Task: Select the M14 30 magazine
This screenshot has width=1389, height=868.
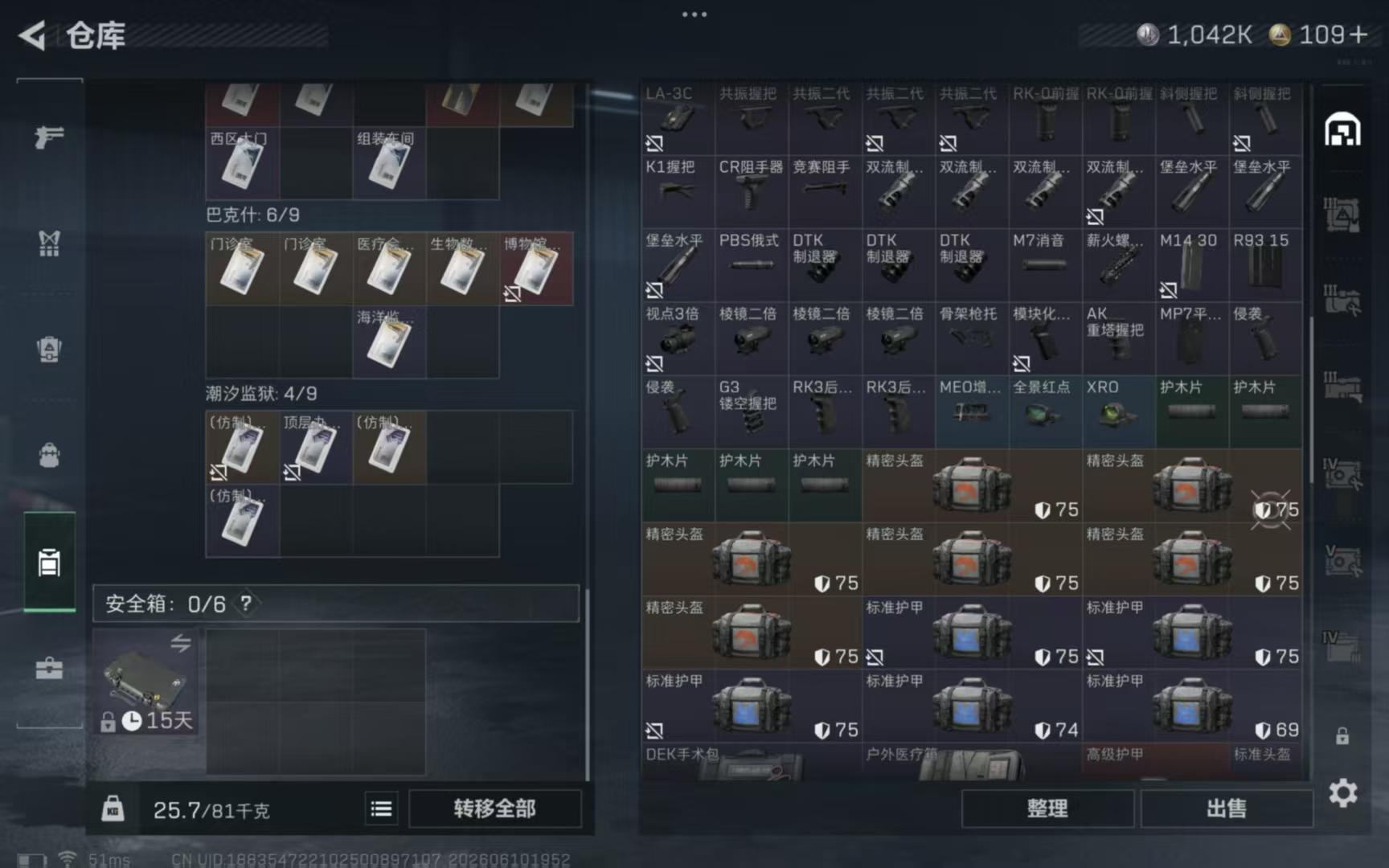Action: [x=1192, y=266]
